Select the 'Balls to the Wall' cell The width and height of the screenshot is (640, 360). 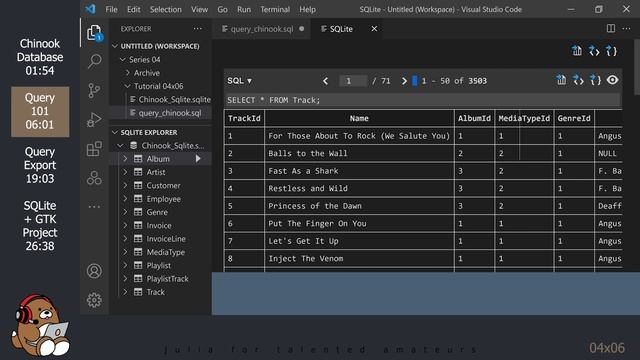pyautogui.click(x=359, y=153)
